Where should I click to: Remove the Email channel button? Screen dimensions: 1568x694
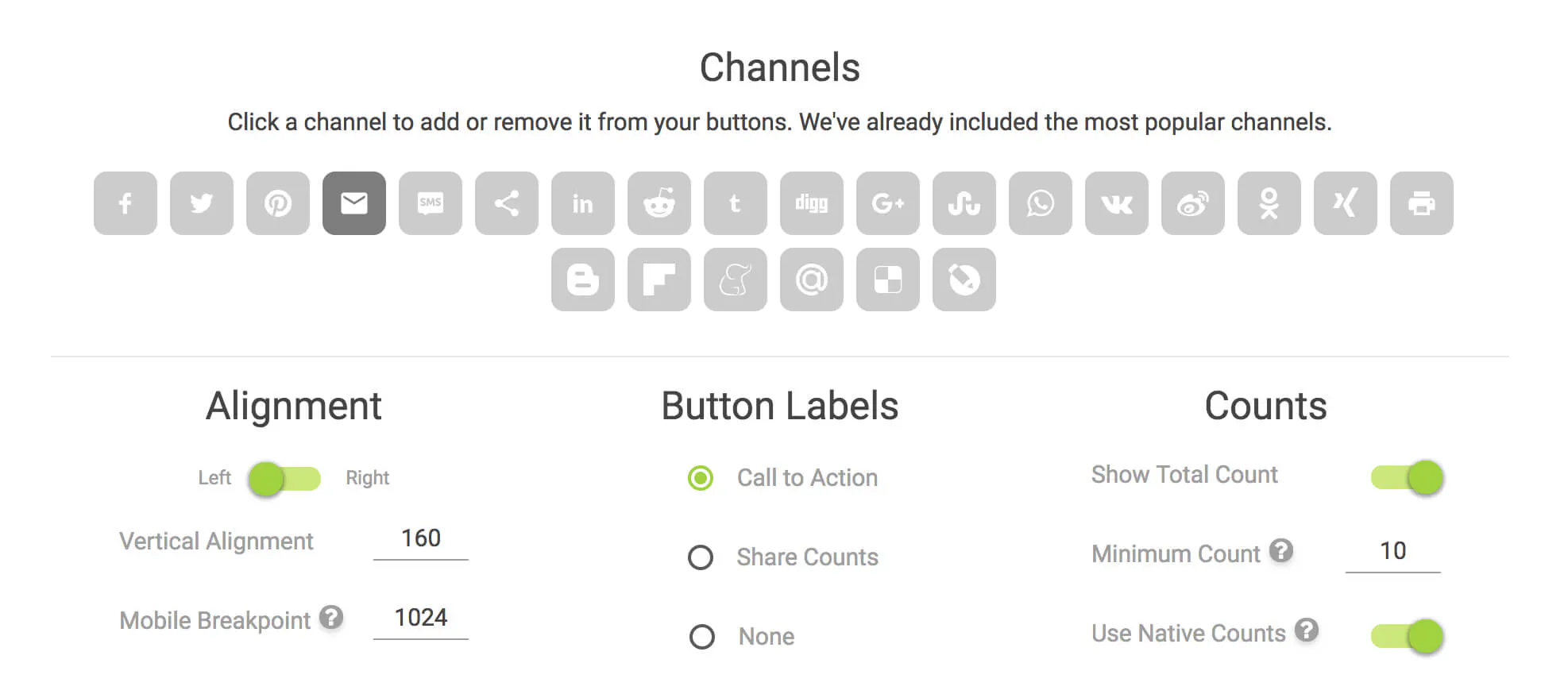tap(354, 203)
